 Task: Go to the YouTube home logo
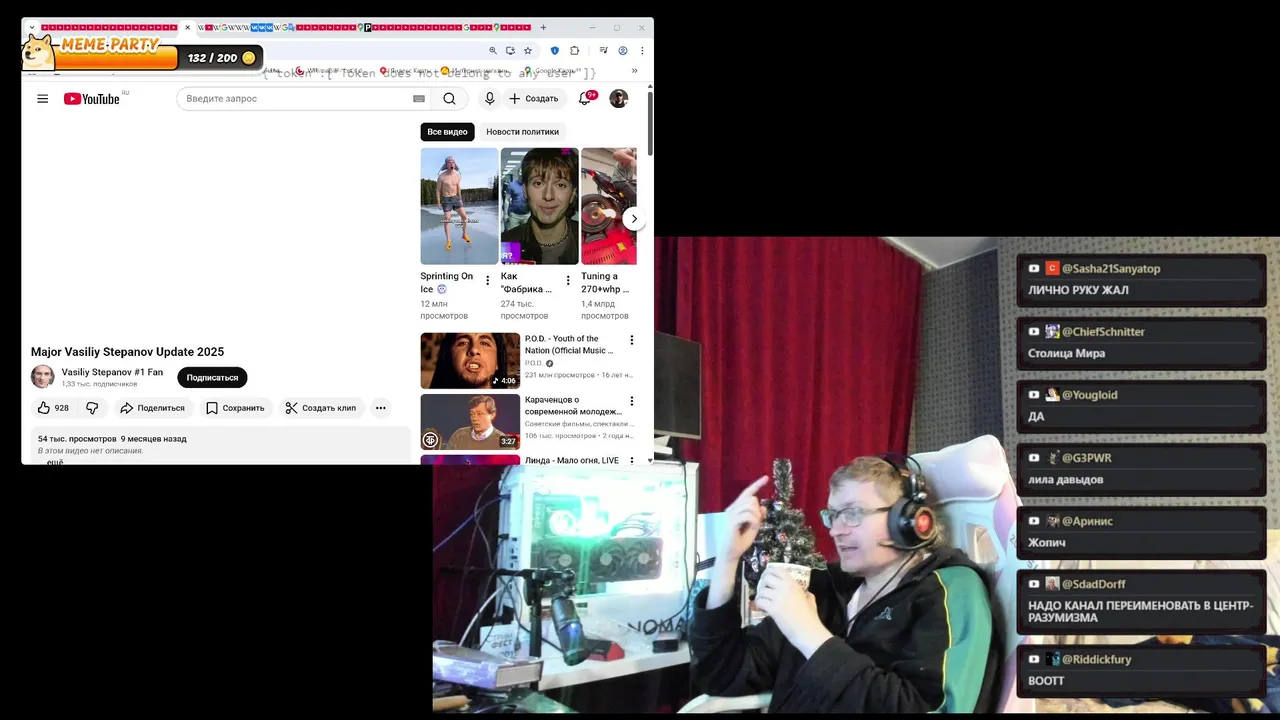[92, 99]
